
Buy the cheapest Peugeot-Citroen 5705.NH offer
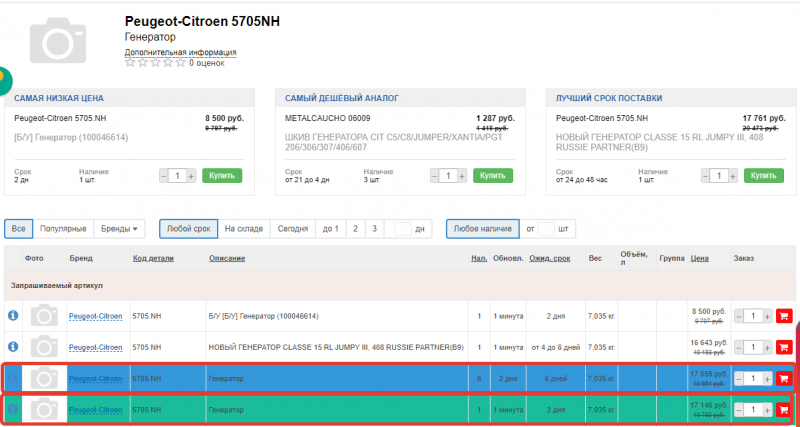click(222, 175)
